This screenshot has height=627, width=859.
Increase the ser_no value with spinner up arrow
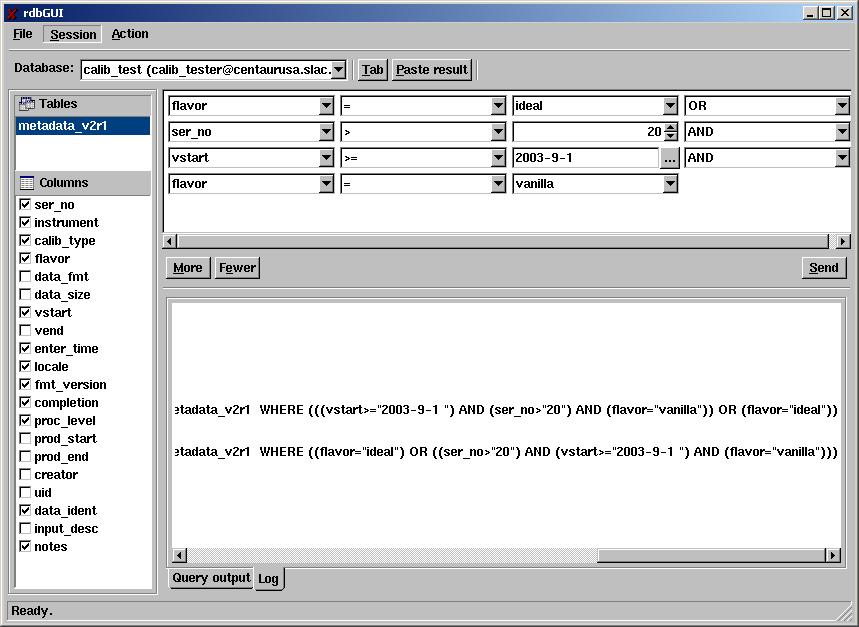coord(670,127)
